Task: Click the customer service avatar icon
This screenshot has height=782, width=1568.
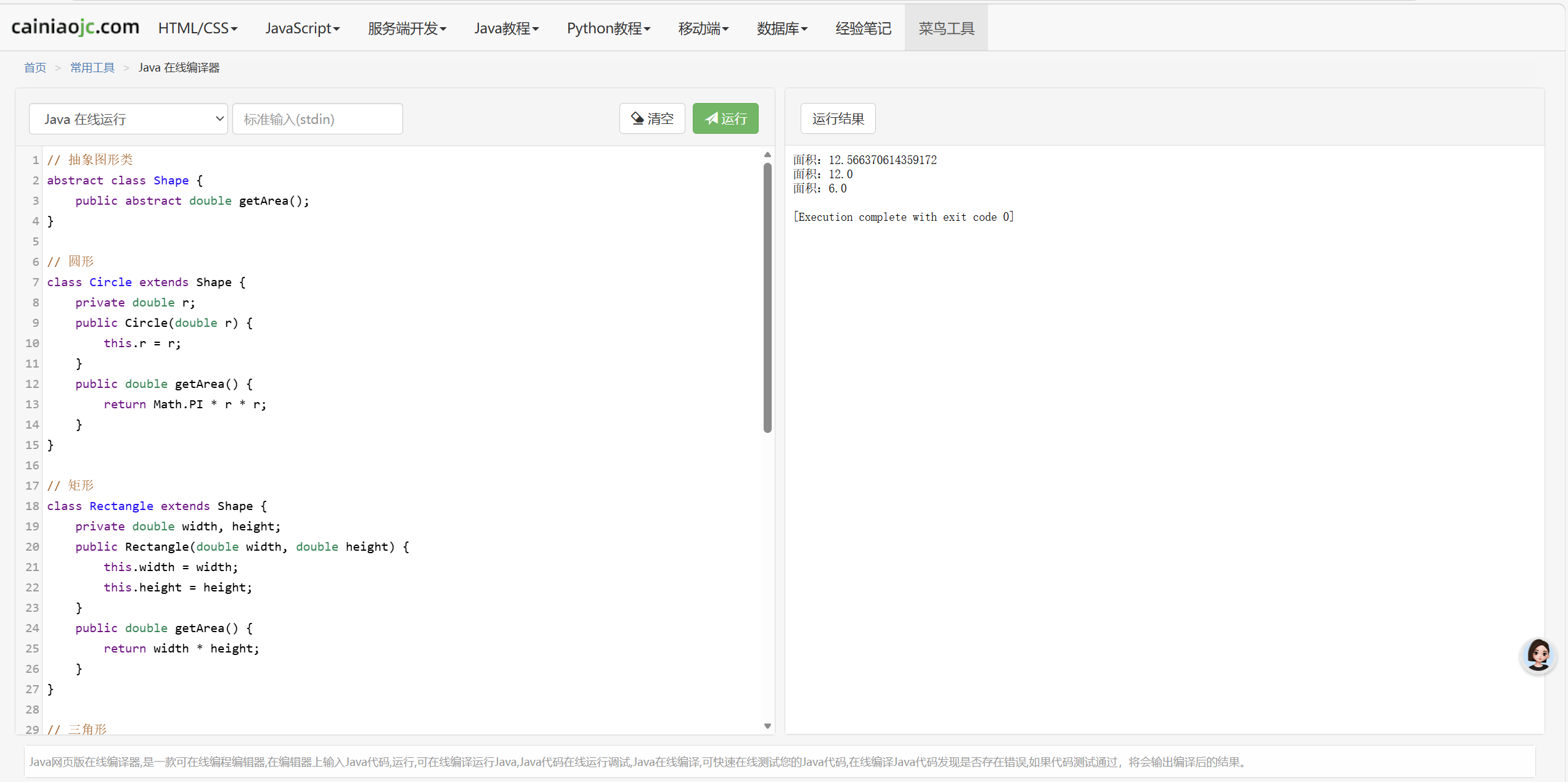Action: (x=1538, y=655)
